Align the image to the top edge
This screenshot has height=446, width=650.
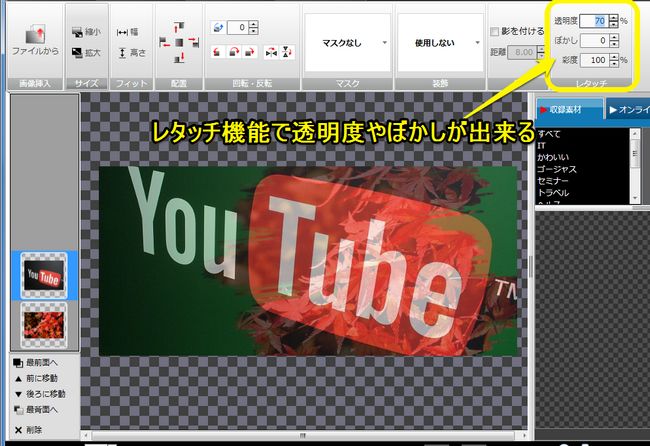[179, 27]
